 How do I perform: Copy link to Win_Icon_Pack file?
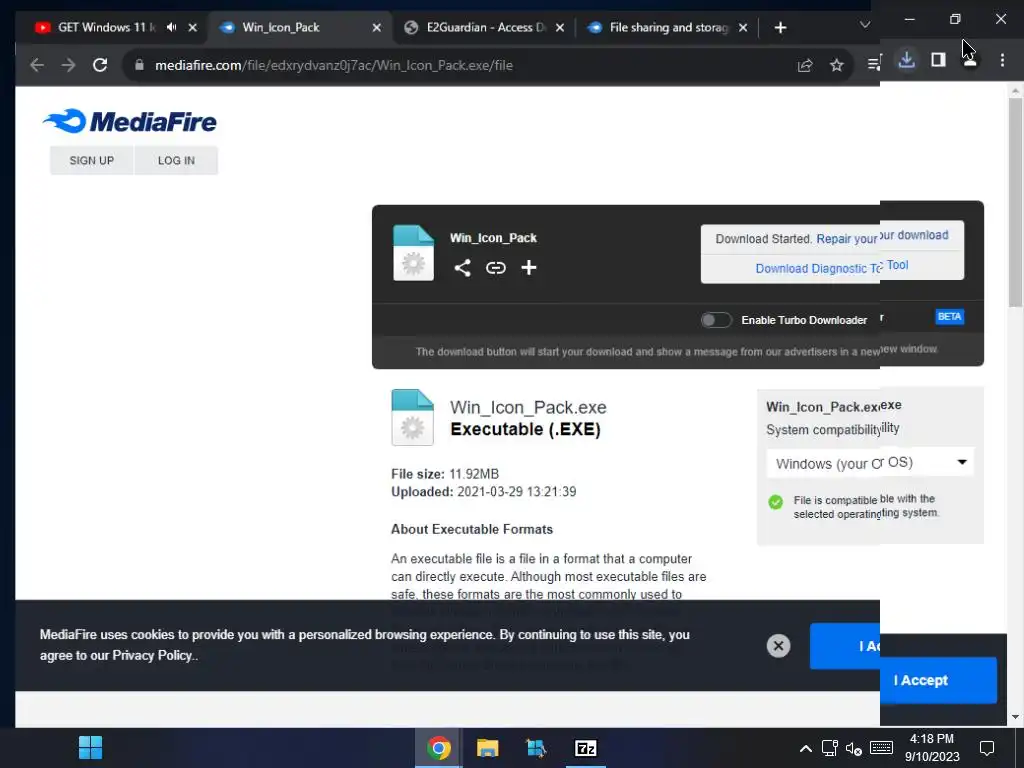click(496, 268)
